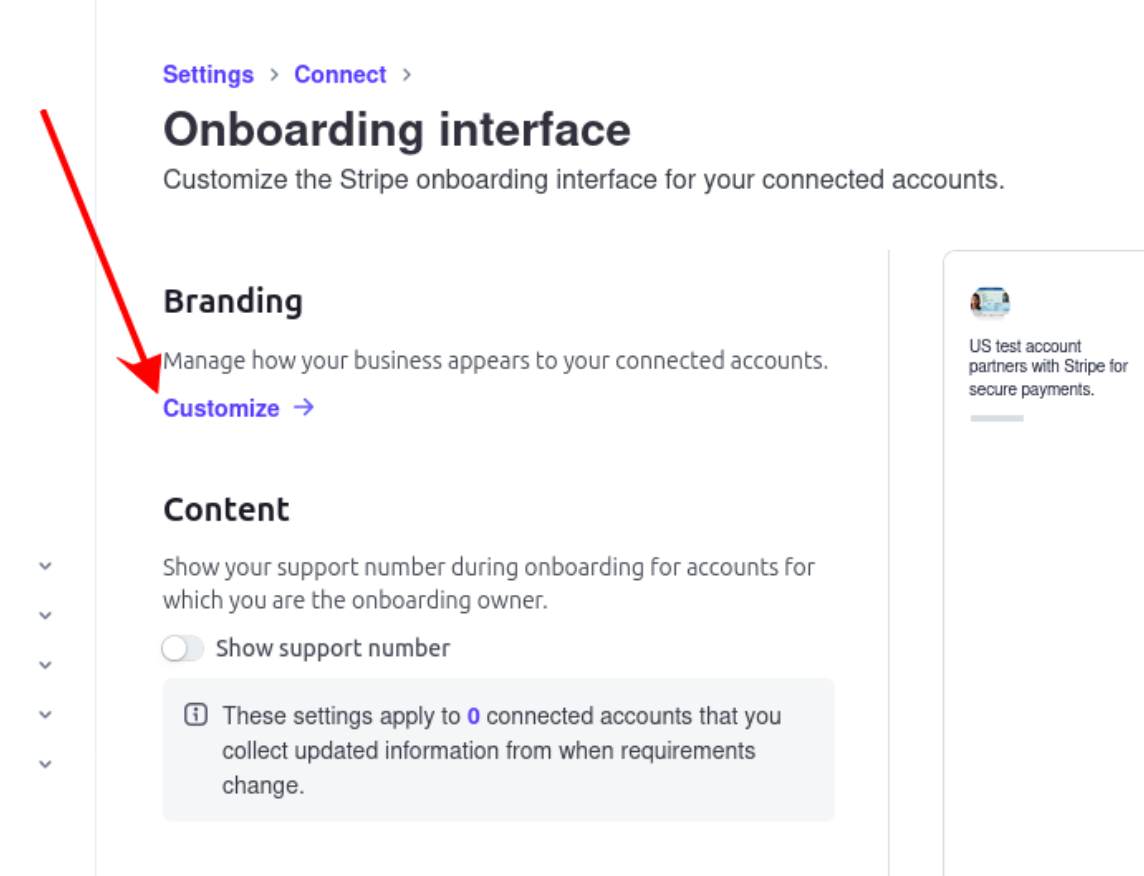
Task: Open the Connect breadcrumb link
Action: coord(340,75)
